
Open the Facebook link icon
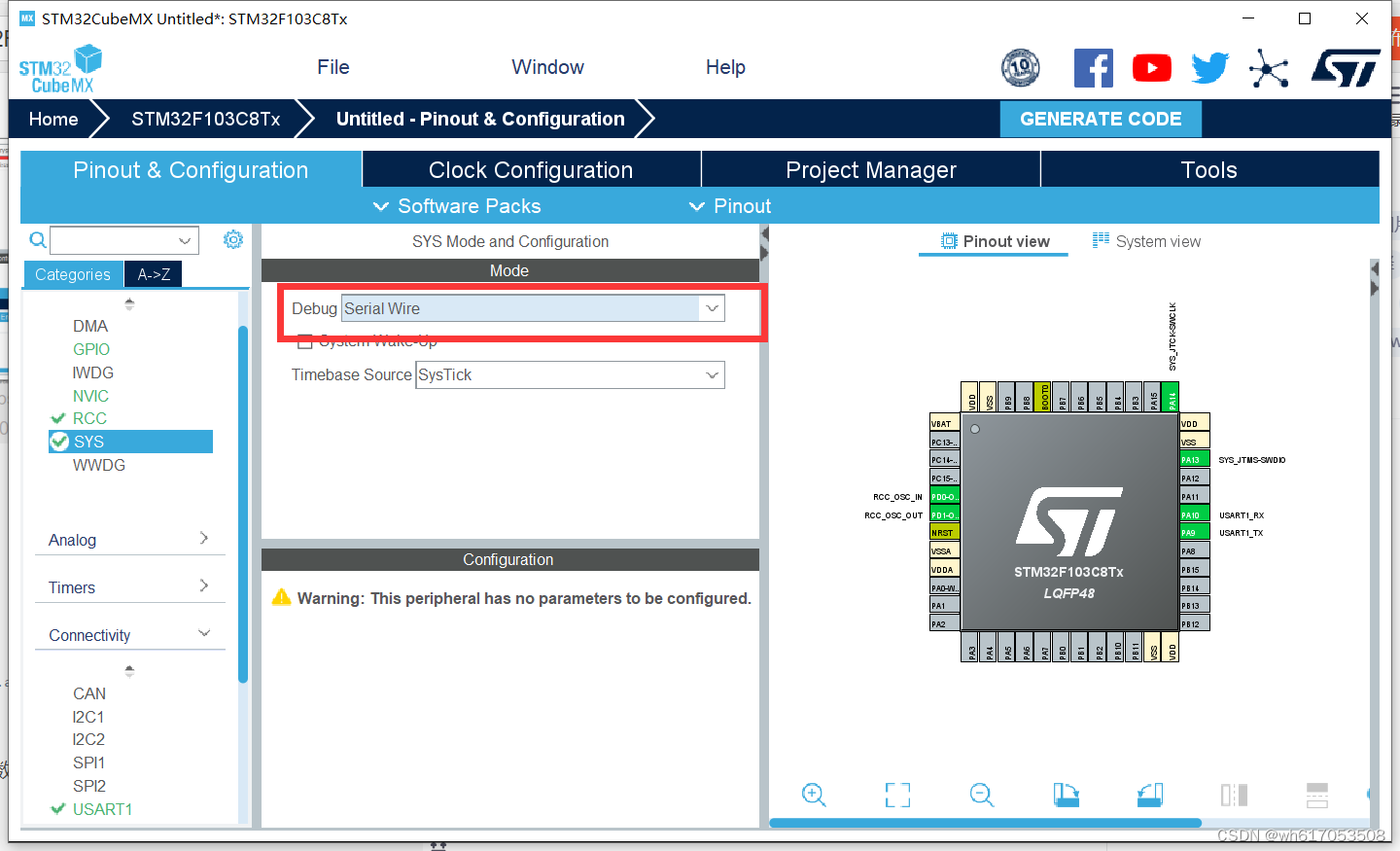(x=1093, y=68)
